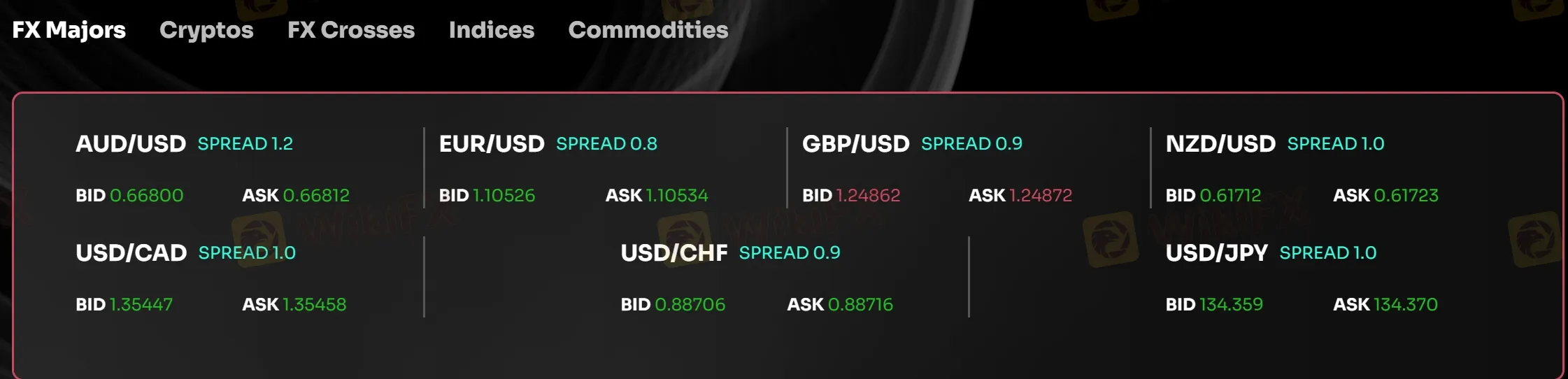Open the Cryptos tab
Viewport: 1568px width, 379px height.
(206, 30)
